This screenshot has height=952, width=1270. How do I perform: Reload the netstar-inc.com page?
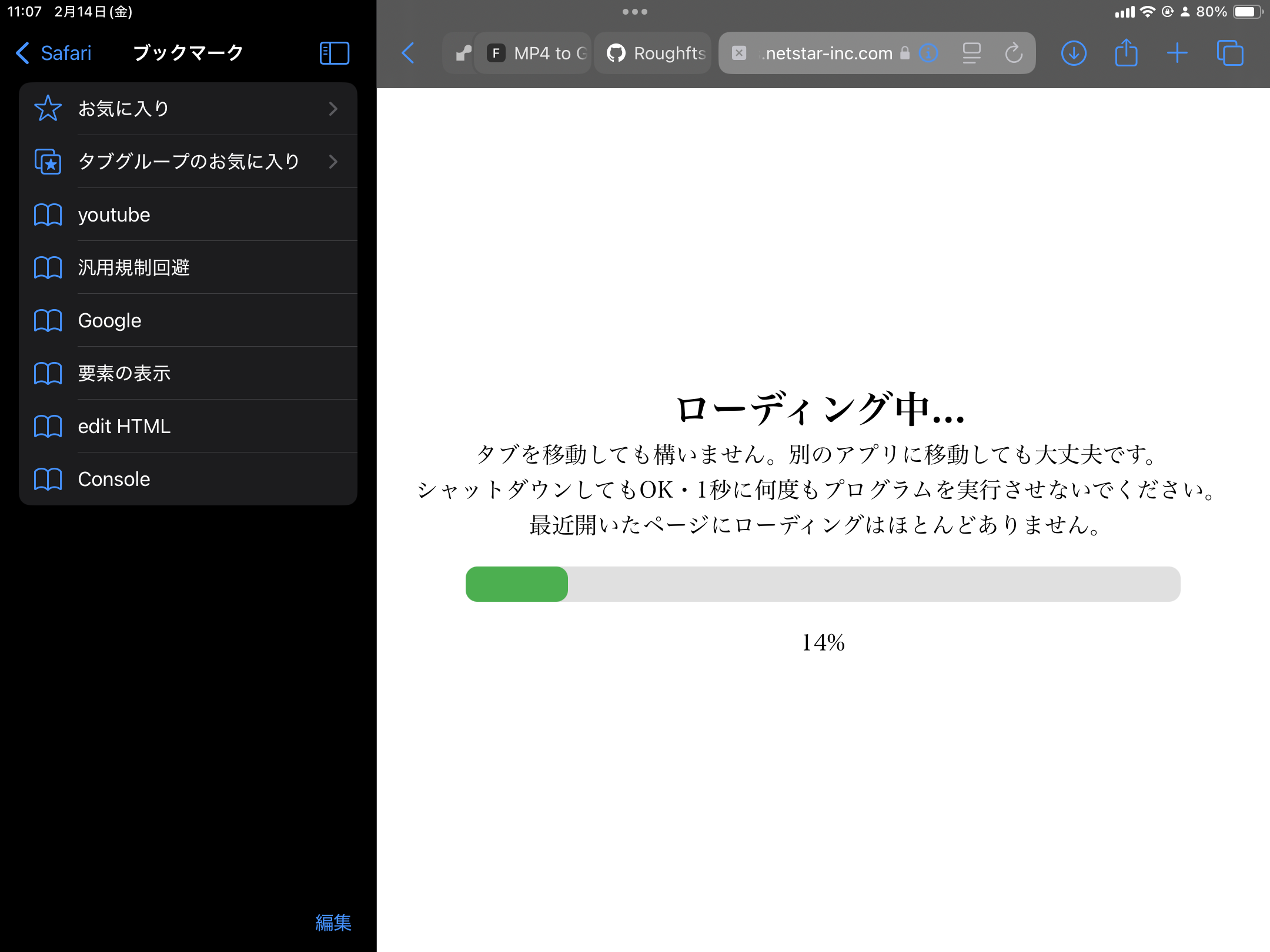[1014, 53]
